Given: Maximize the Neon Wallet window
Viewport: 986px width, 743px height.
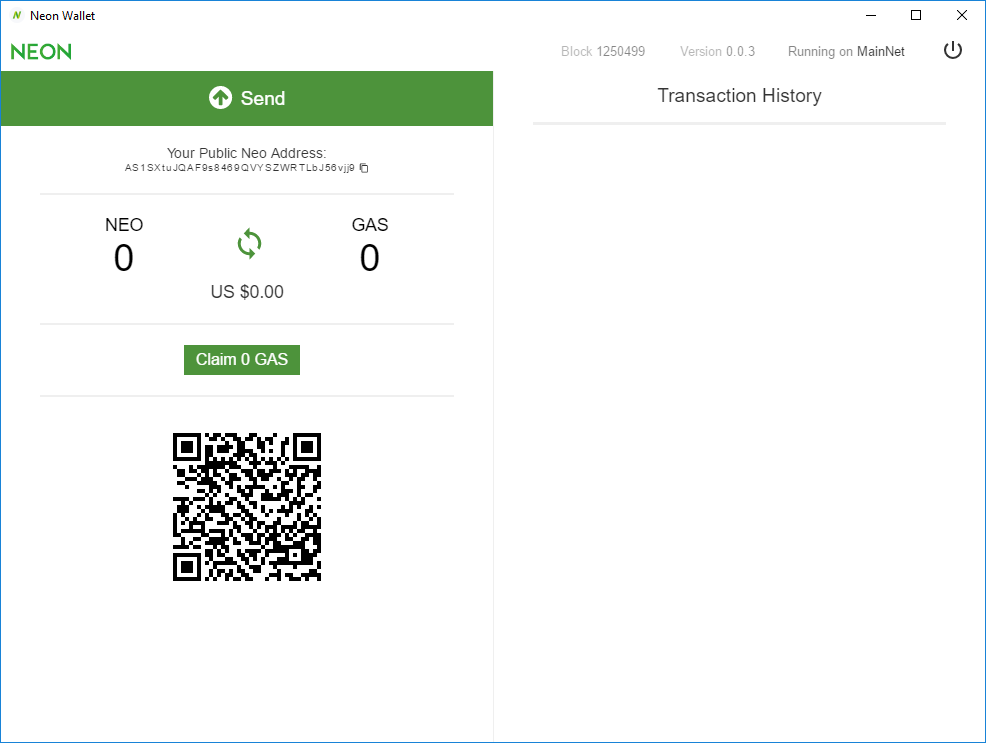Looking at the screenshot, I should (x=915, y=15).
